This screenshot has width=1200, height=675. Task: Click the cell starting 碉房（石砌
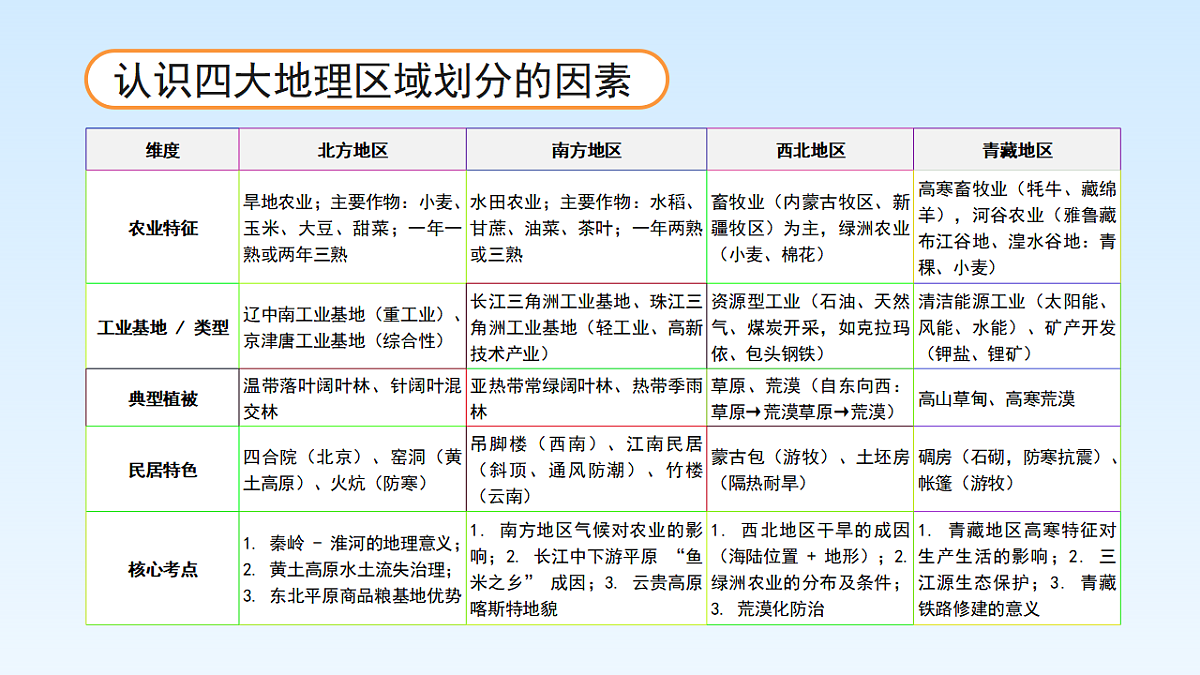pyautogui.click(x=1017, y=470)
